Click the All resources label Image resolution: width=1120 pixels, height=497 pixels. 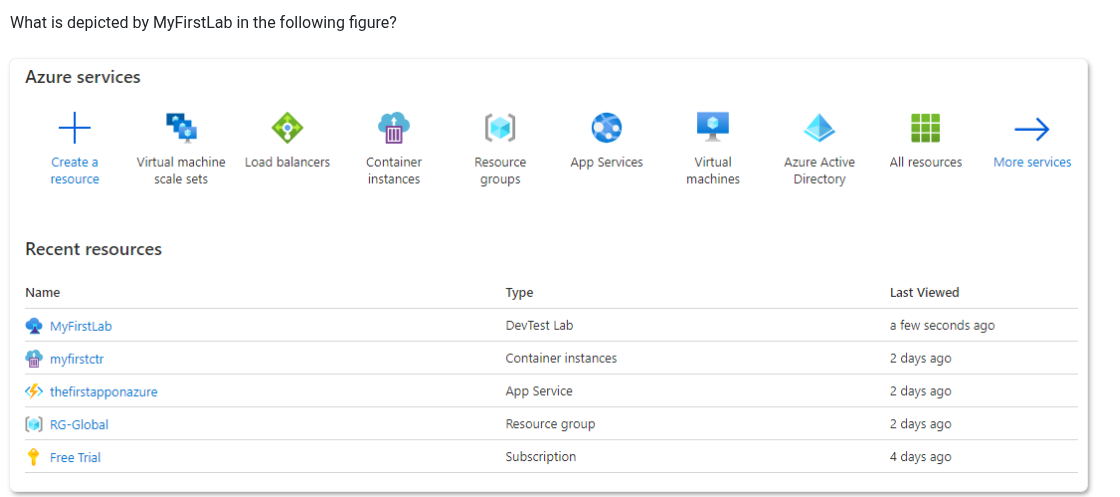(x=926, y=162)
